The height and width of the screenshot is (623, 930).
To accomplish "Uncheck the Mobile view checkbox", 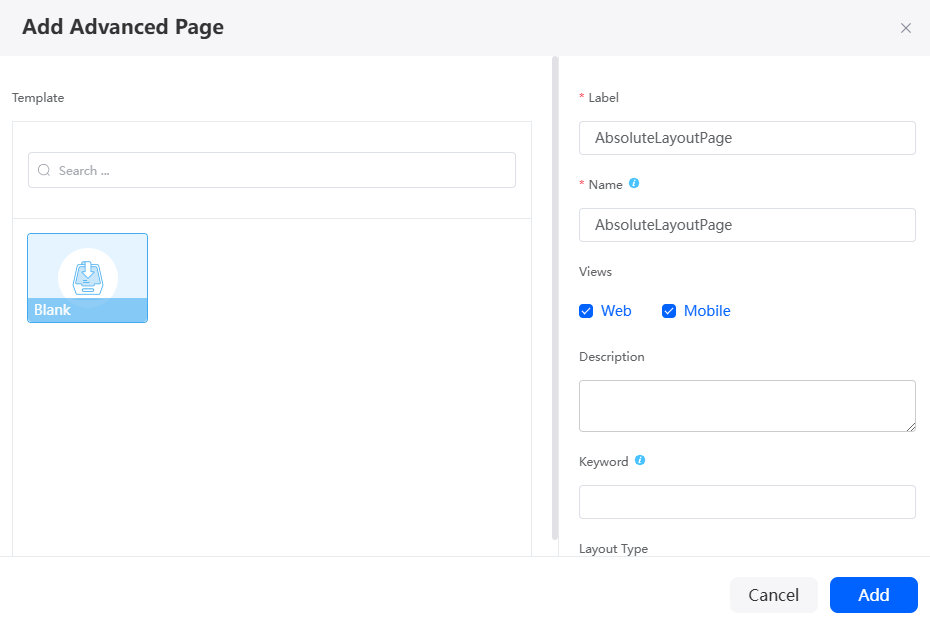I will pyautogui.click(x=668, y=311).
